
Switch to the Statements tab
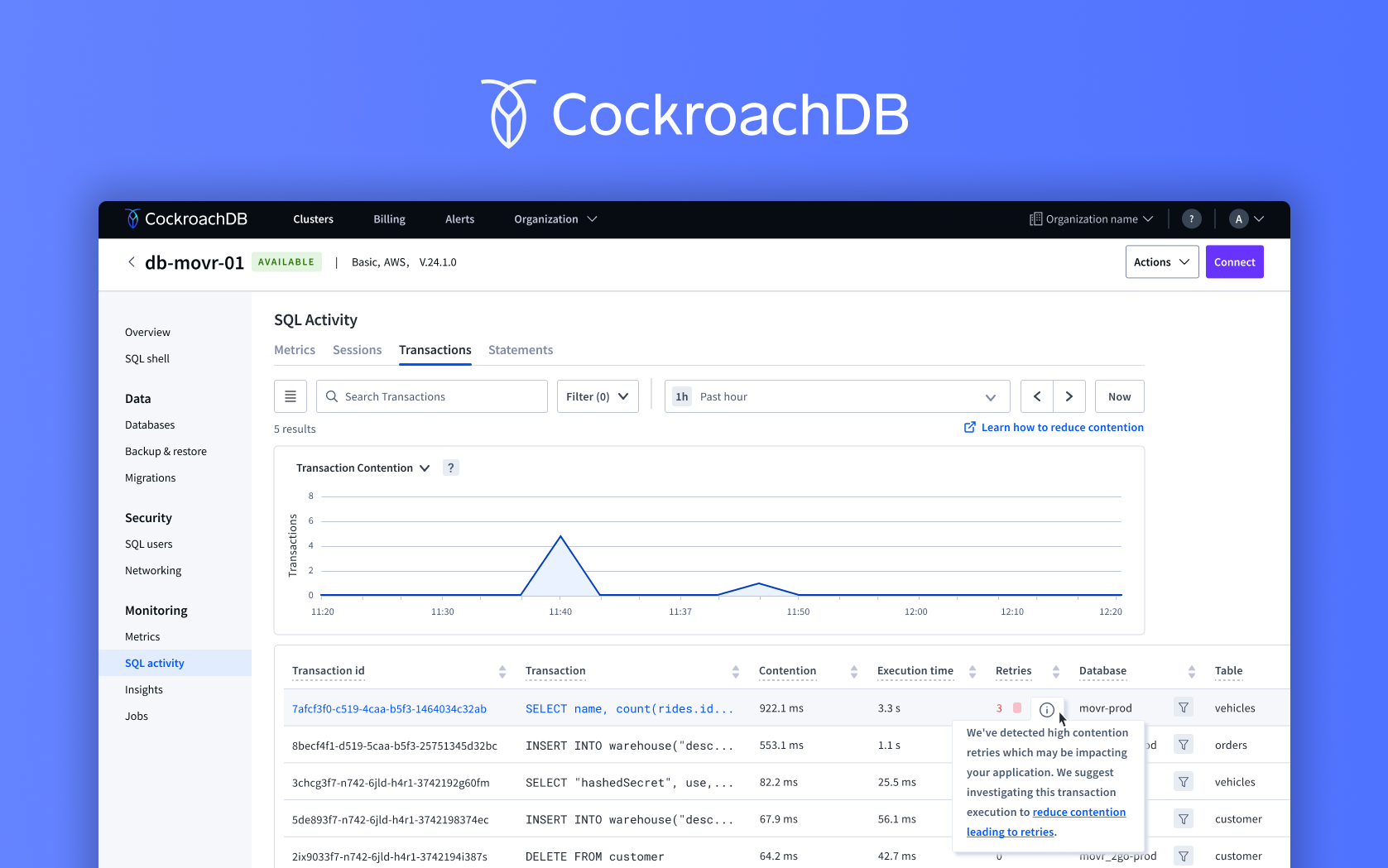point(521,350)
